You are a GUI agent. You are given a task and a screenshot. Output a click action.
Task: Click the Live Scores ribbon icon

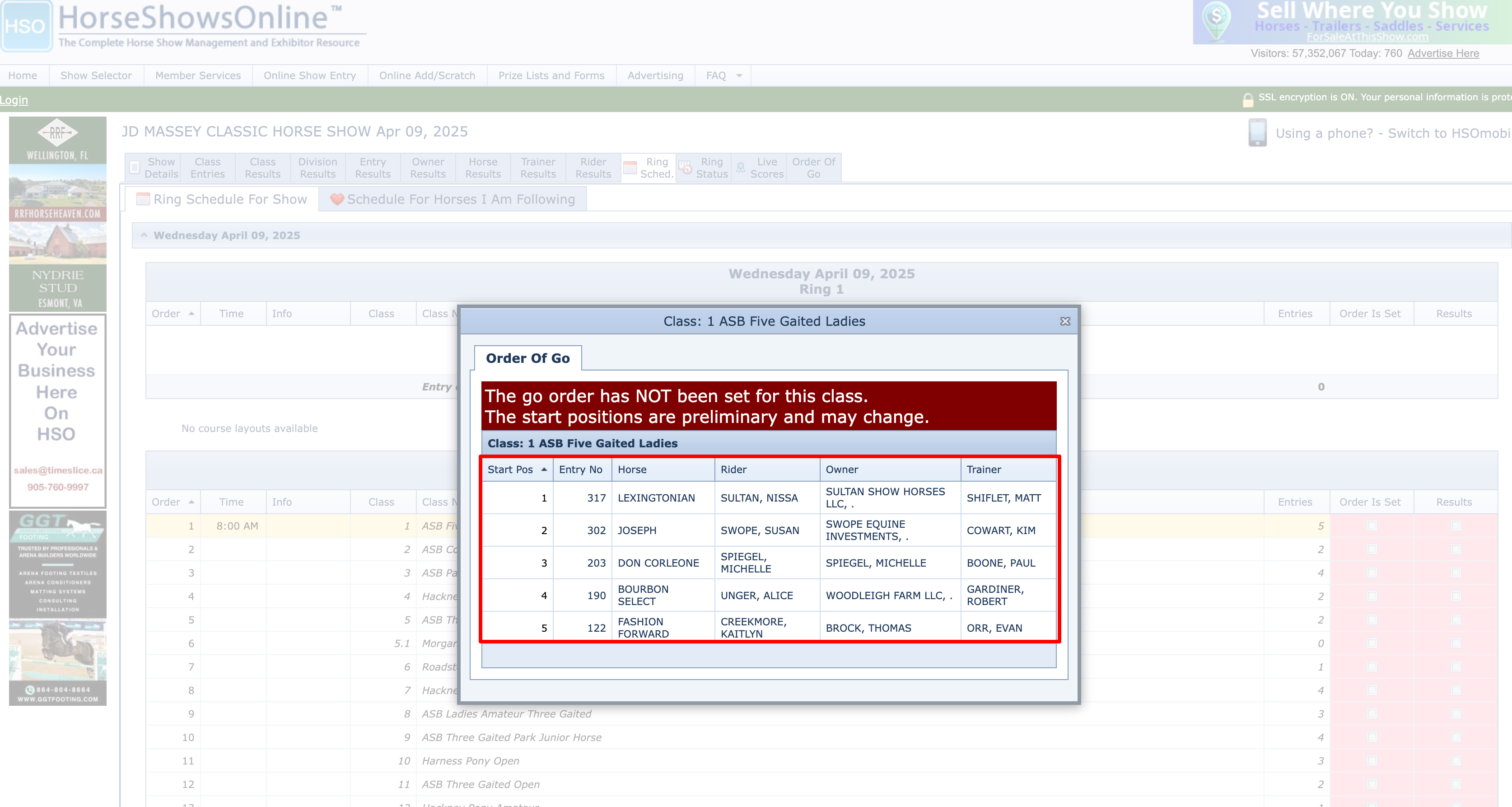coord(741,168)
